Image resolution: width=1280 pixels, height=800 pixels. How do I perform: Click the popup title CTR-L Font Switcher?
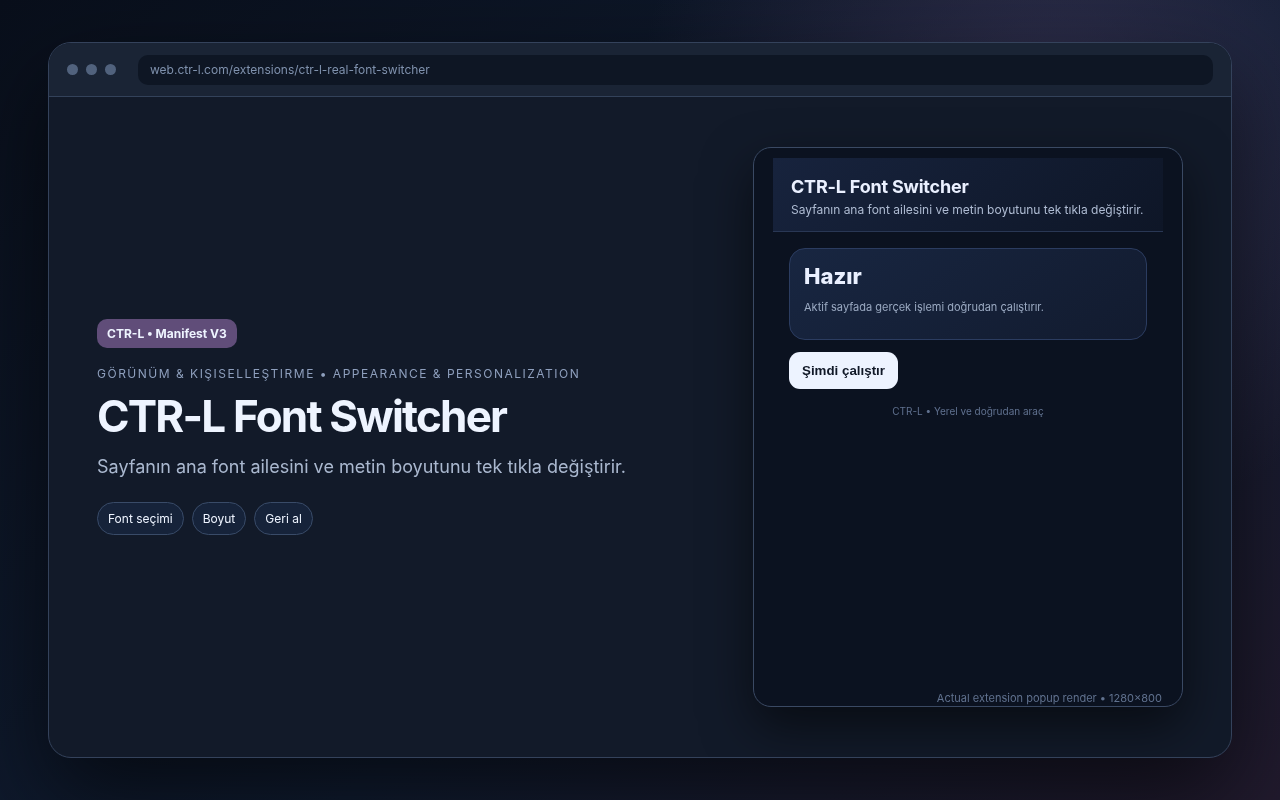(x=880, y=187)
